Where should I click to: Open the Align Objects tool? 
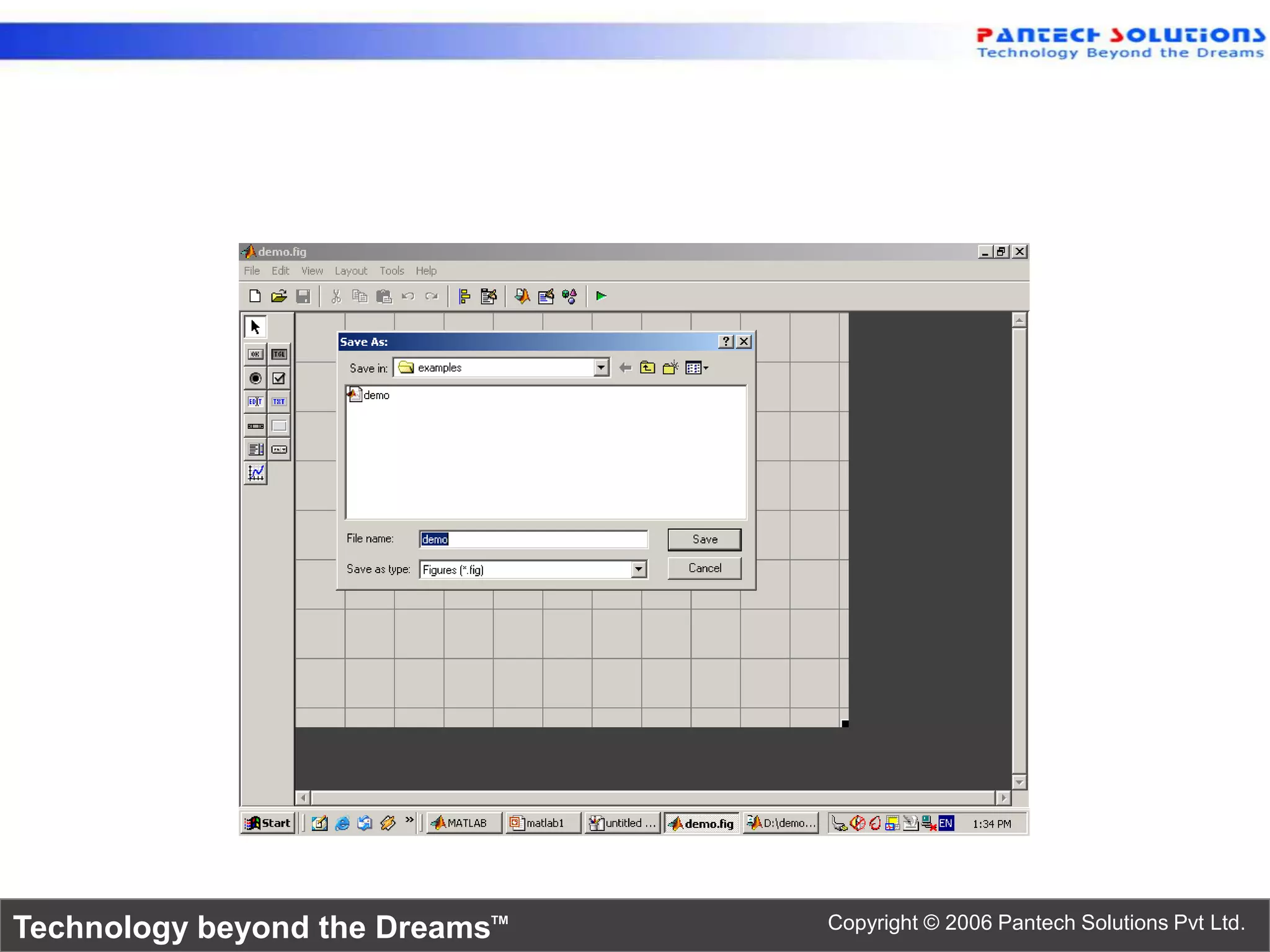[x=464, y=296]
